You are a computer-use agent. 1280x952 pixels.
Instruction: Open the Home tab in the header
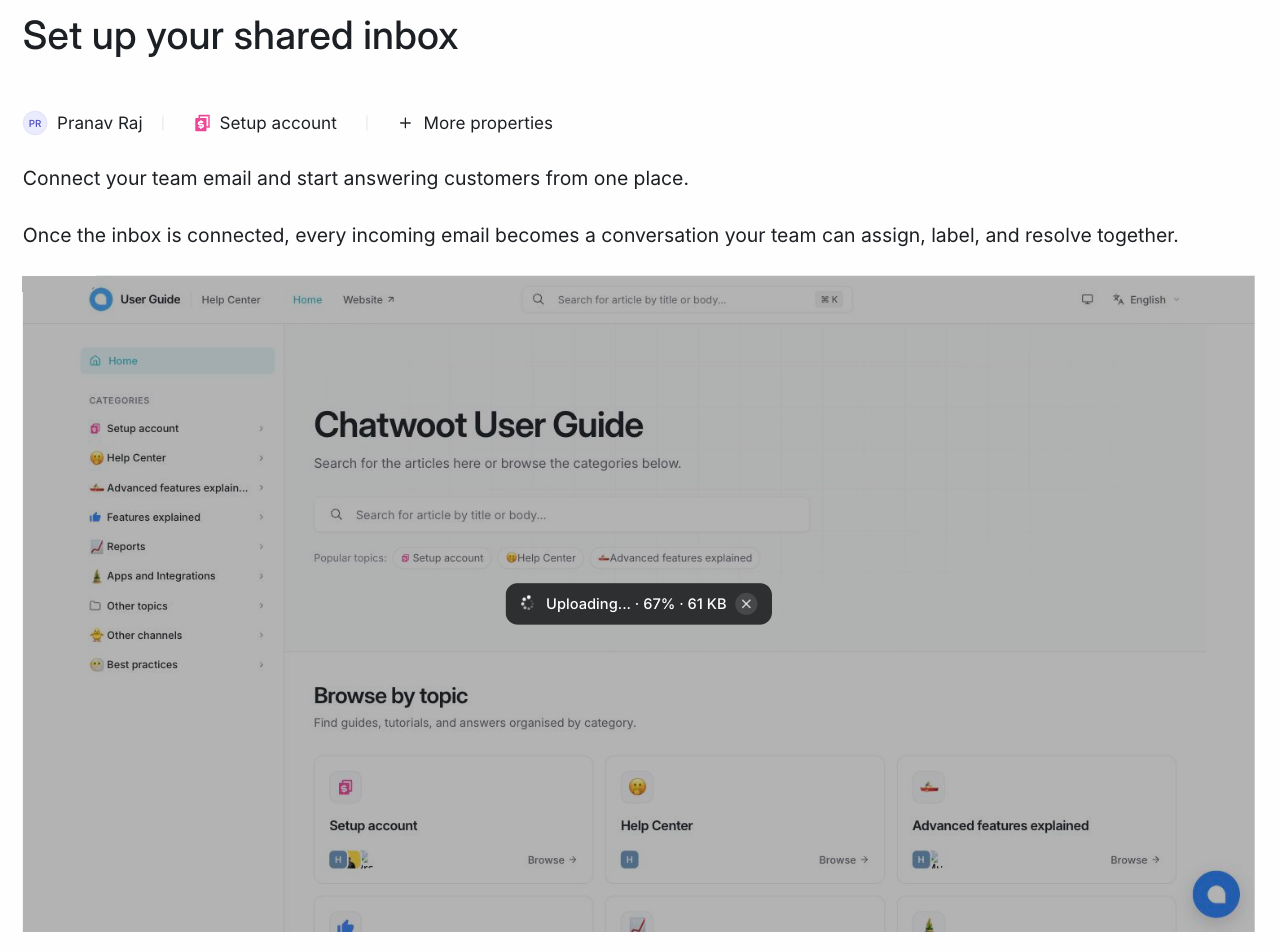[x=308, y=299]
